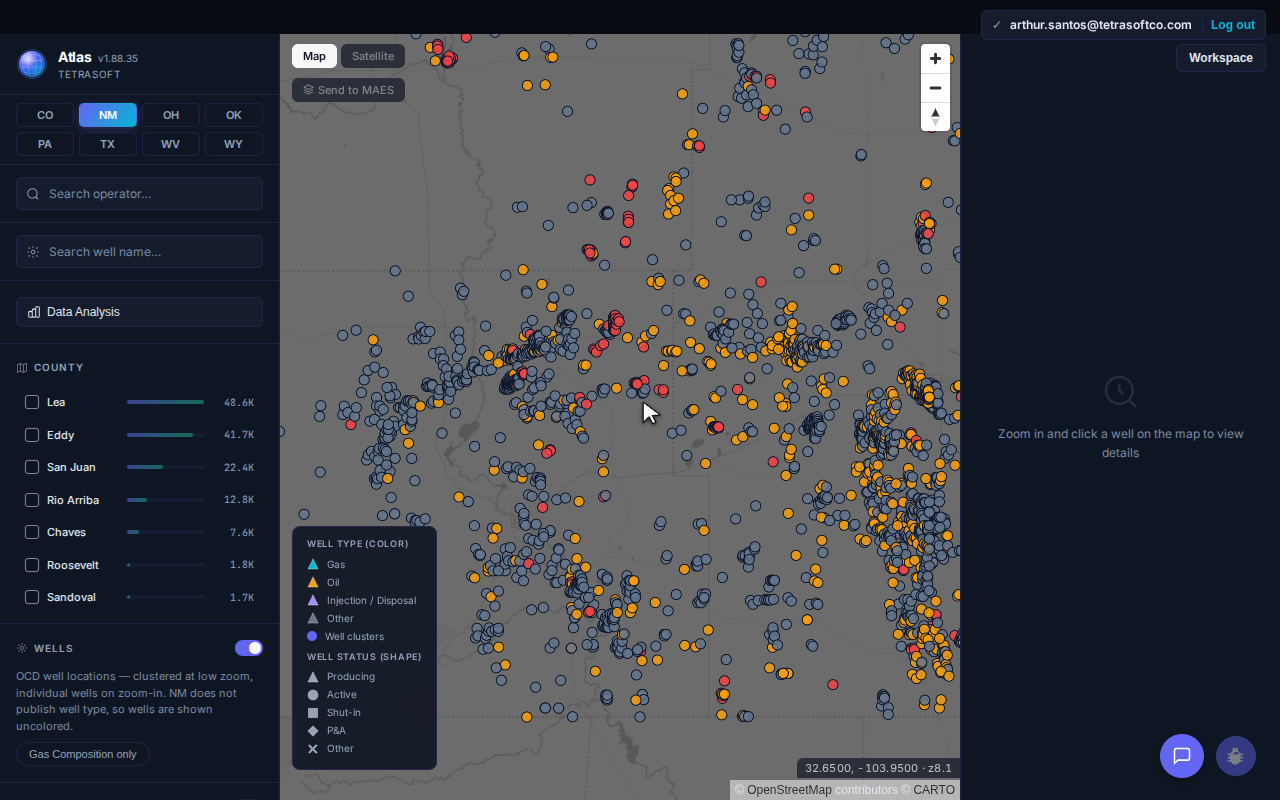Click the Atlas version label v1.88.35
Viewport: 1280px width, 800px height.
point(118,59)
